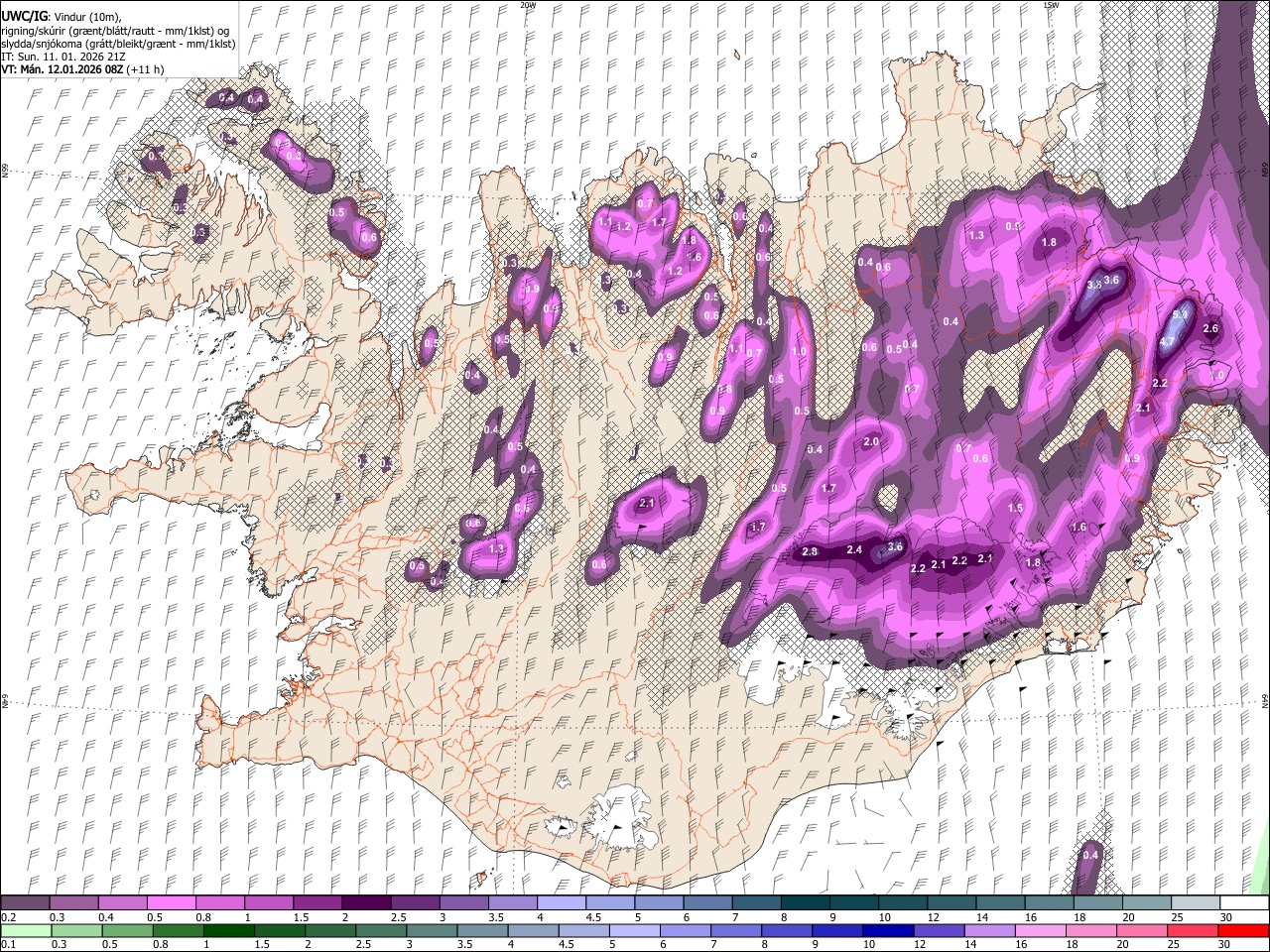Pick the snow legend swatch for 1.5–2 mm

tap(317, 903)
